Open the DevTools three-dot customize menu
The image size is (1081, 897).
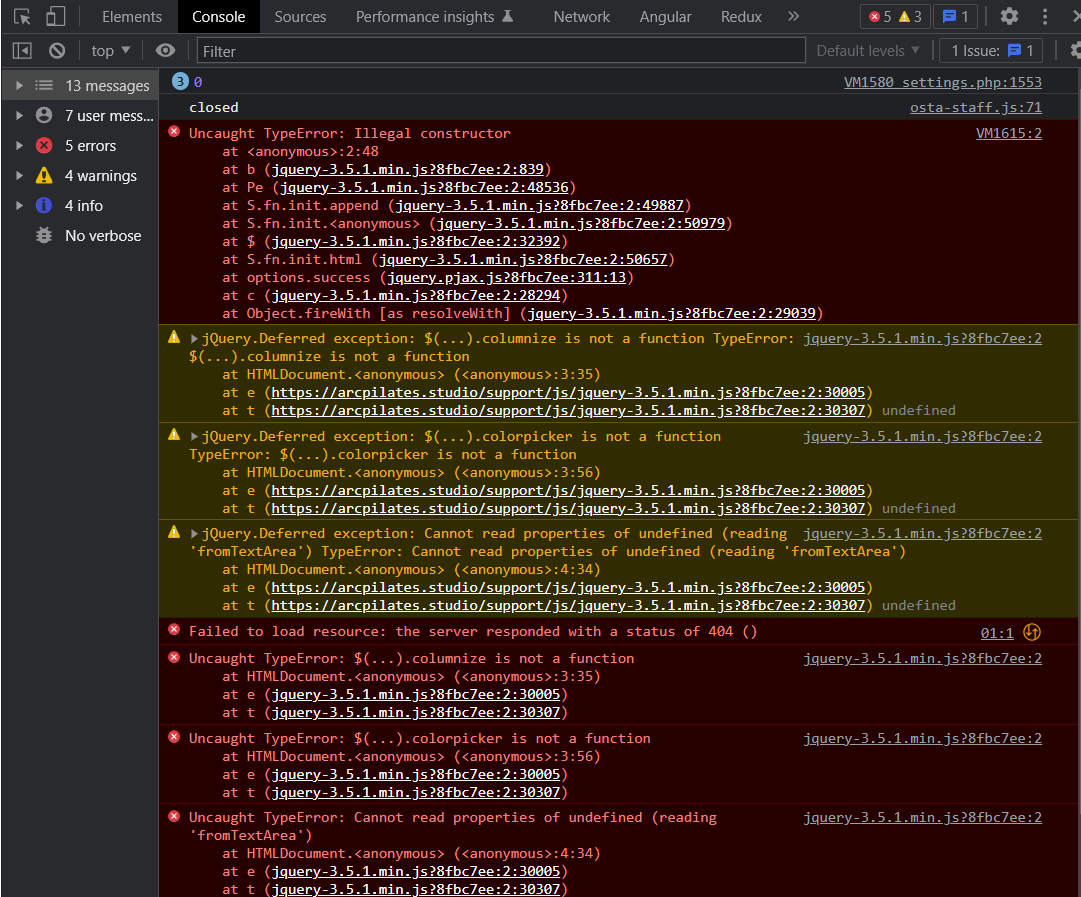[x=1046, y=16]
